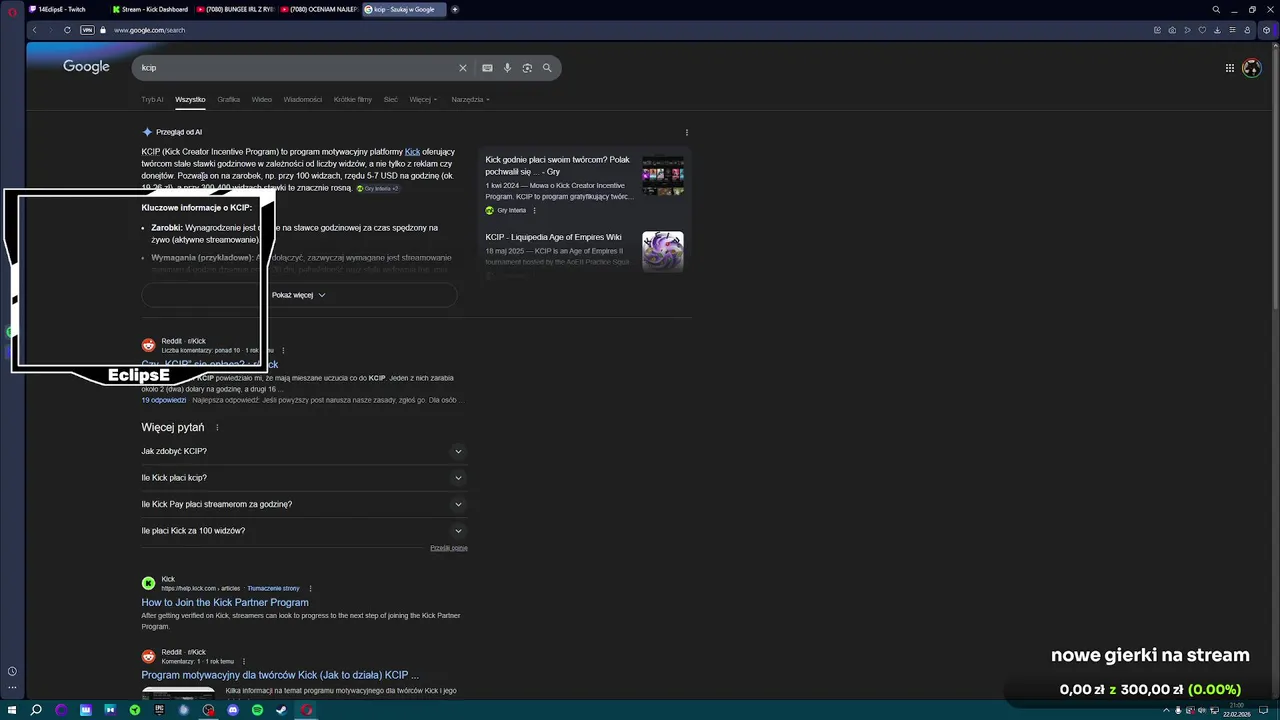The image size is (1280, 720).
Task: Open the extensions cube icon
Action: tap(1267, 30)
